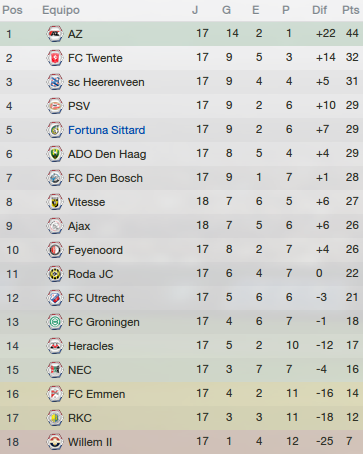Click the Roda JC crest
The image size is (363, 454).
click(x=55, y=274)
